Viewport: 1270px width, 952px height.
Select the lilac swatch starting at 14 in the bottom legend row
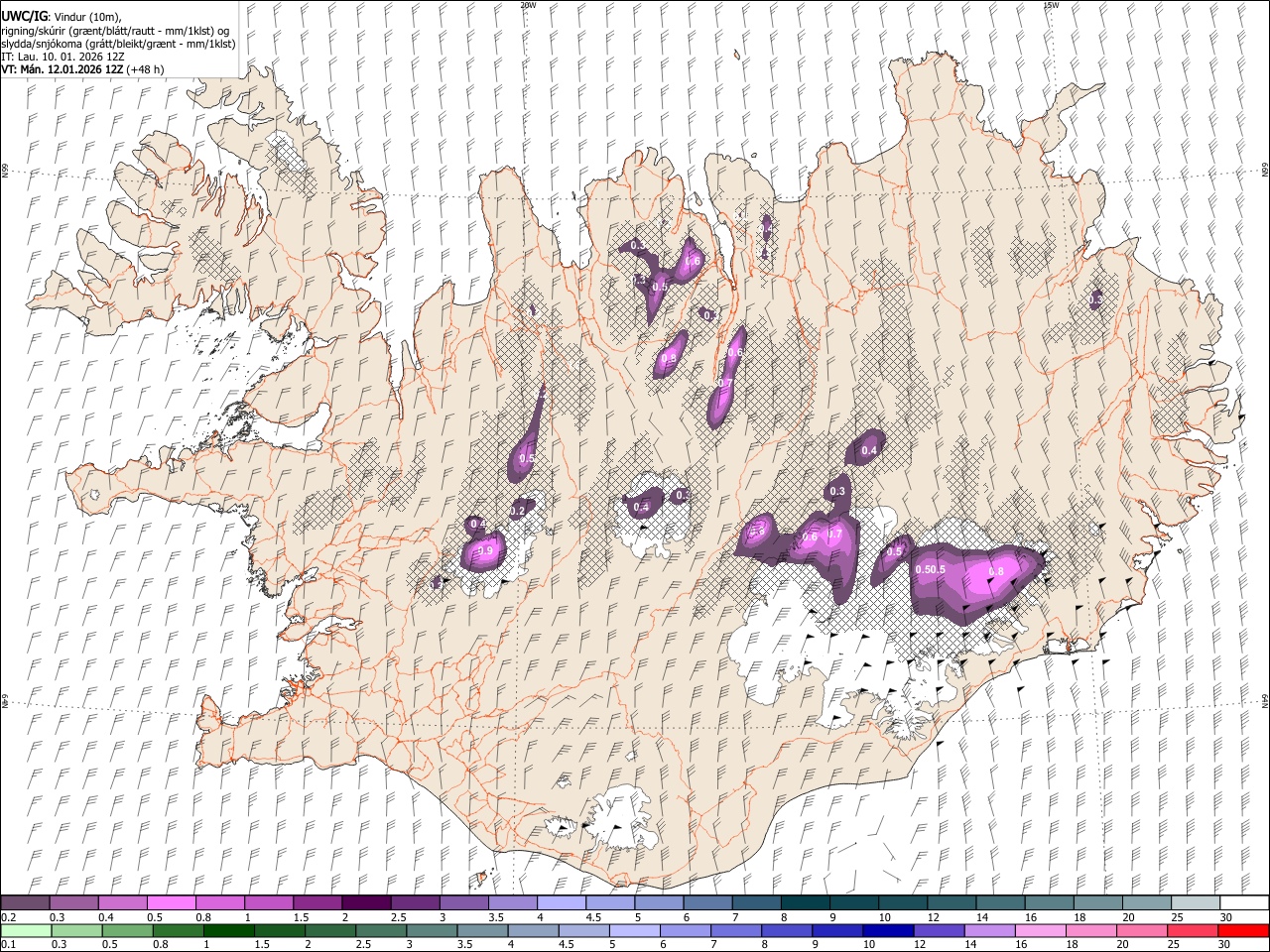989,930
